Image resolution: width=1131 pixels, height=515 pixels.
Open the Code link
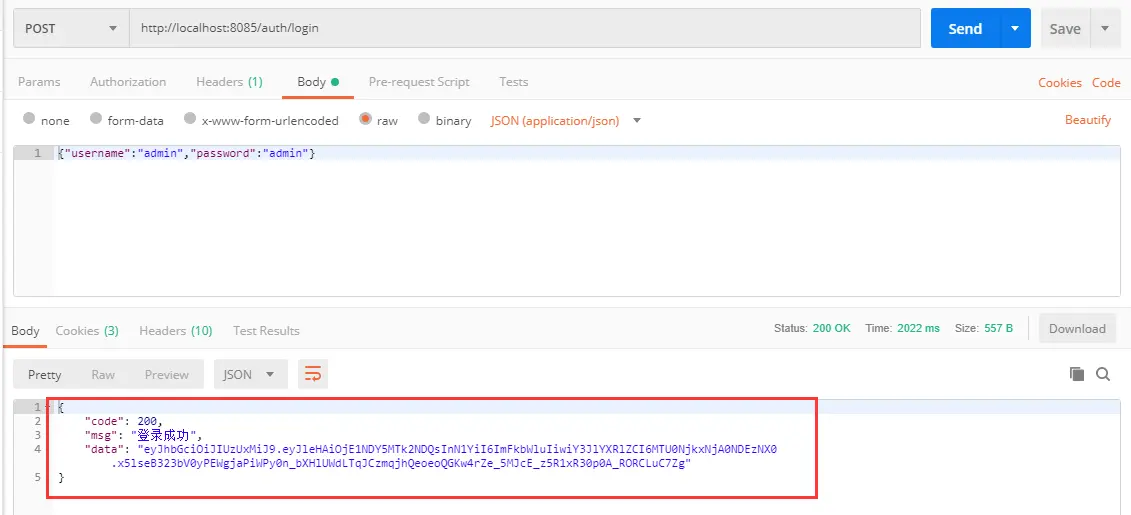[1106, 82]
